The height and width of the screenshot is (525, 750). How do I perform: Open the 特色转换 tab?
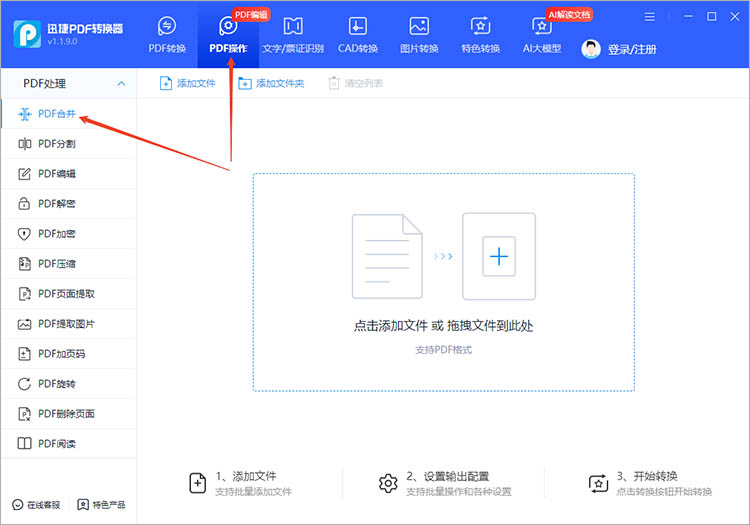click(x=480, y=35)
